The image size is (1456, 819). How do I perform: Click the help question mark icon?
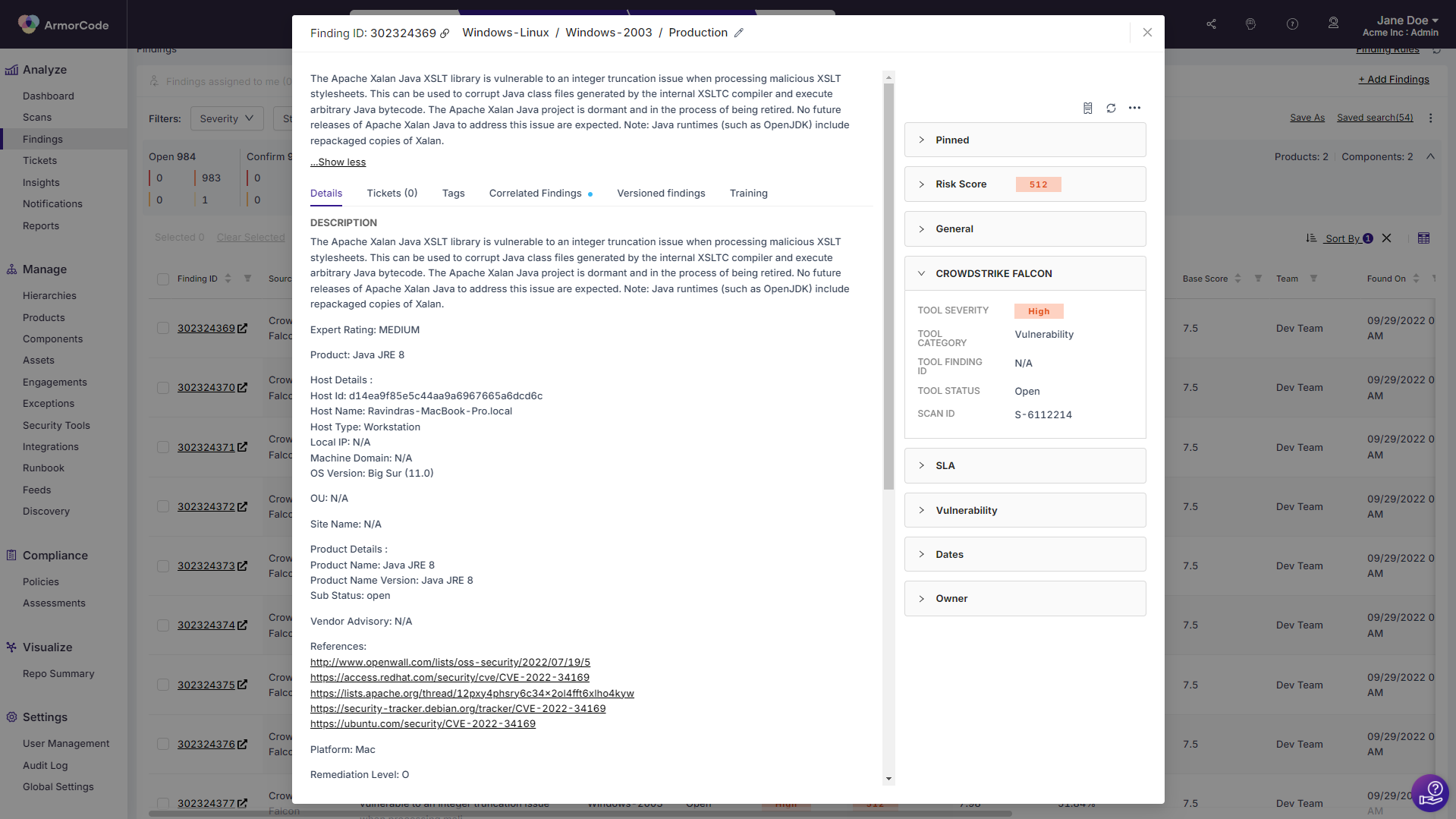[1291, 24]
